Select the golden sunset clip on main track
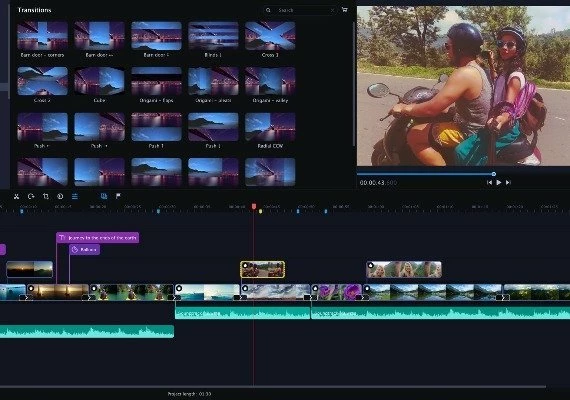The width and height of the screenshot is (570, 400). pyautogui.click(x=58, y=292)
